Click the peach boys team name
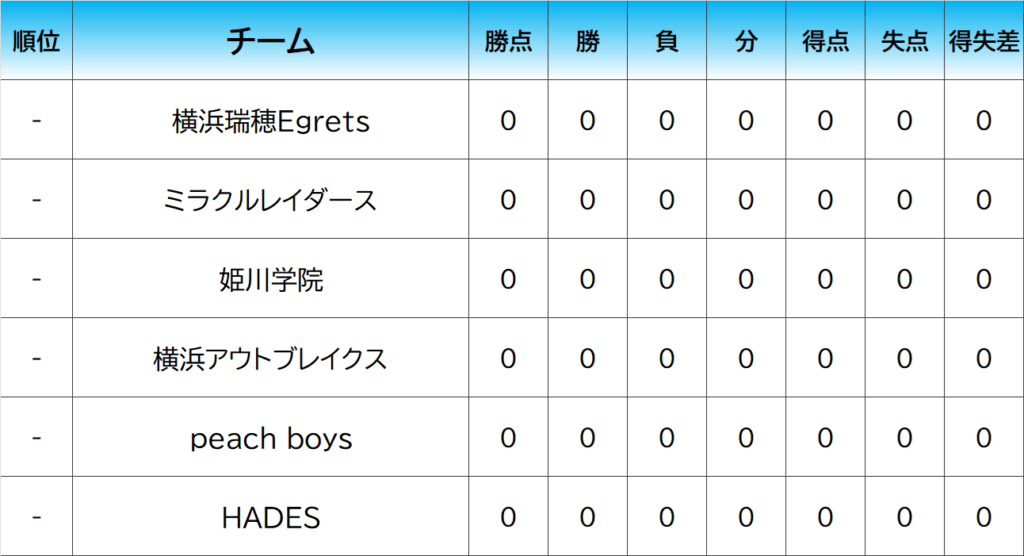Screen dimensions: 1024x556 coord(271,438)
